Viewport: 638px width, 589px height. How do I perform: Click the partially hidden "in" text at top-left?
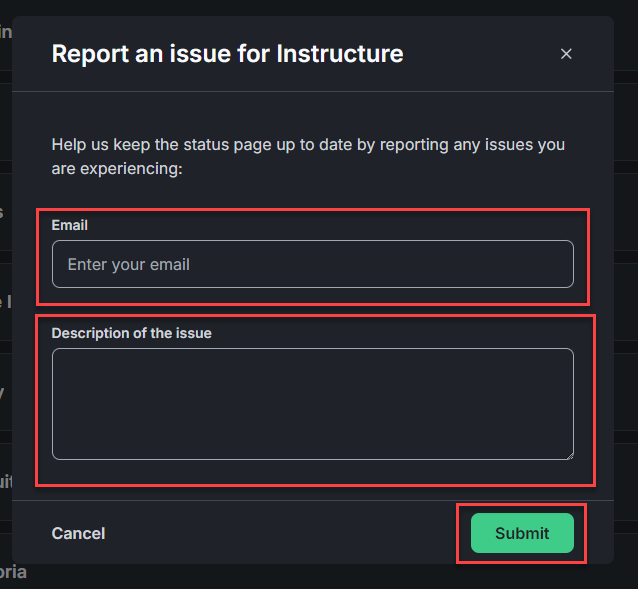(5, 31)
